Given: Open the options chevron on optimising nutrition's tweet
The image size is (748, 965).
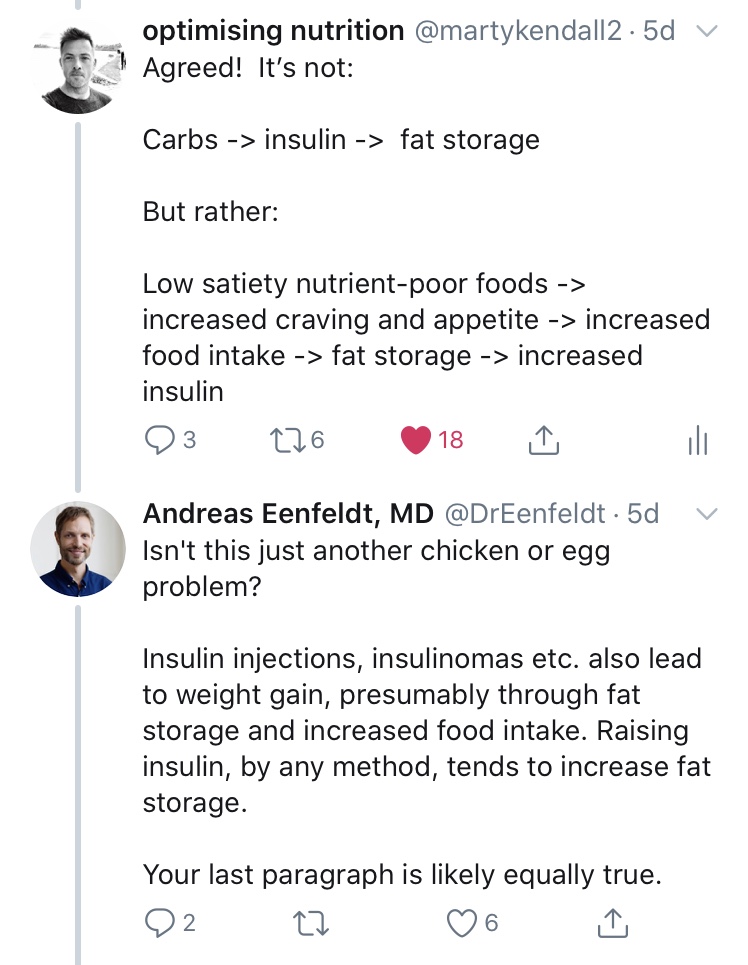Looking at the screenshot, I should click(706, 32).
